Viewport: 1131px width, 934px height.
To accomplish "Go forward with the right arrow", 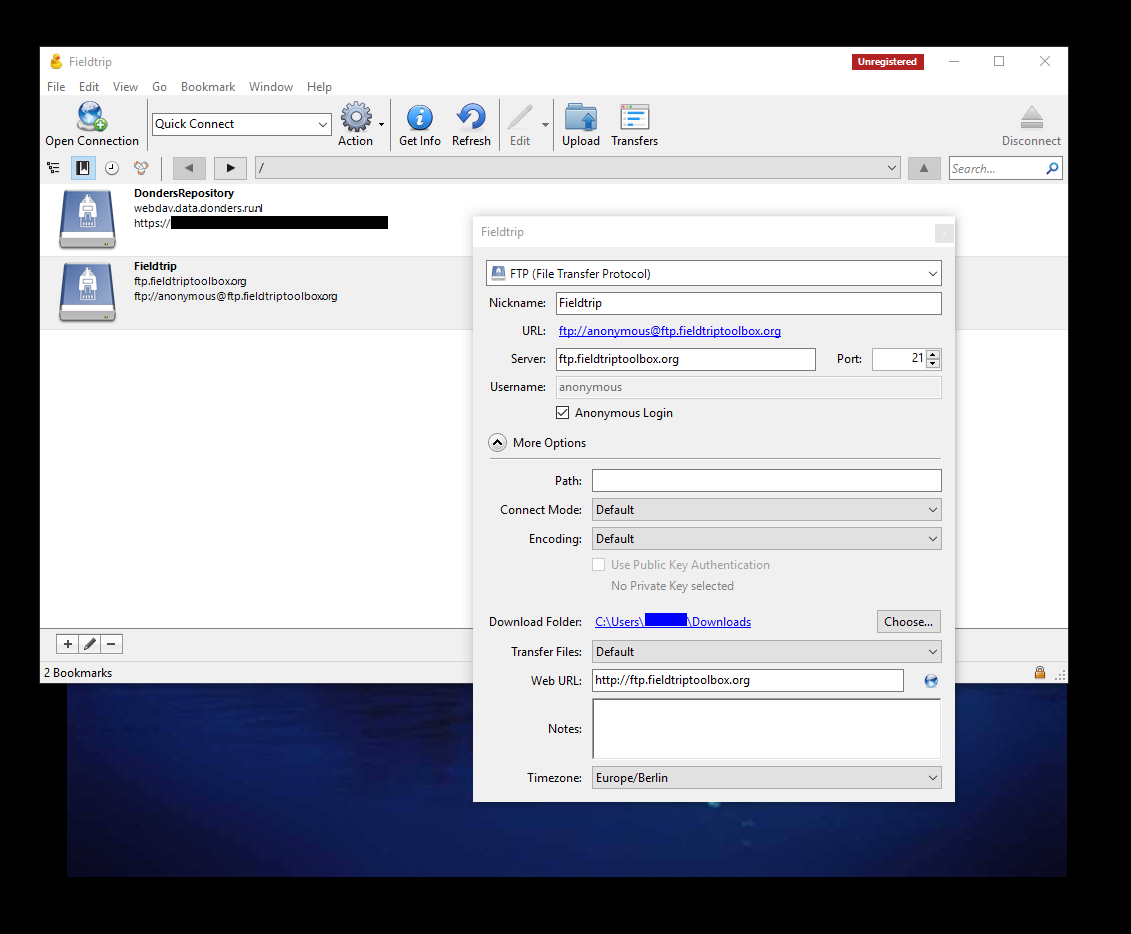I will tap(230, 168).
